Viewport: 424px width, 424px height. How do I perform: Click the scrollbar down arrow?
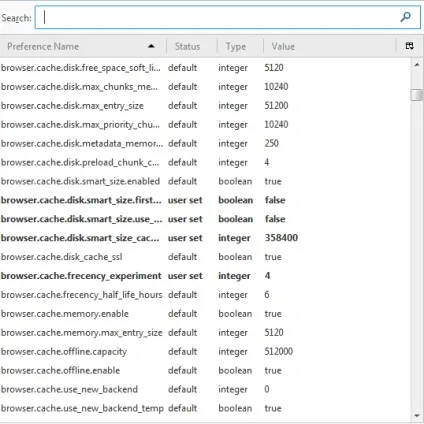coord(417,416)
